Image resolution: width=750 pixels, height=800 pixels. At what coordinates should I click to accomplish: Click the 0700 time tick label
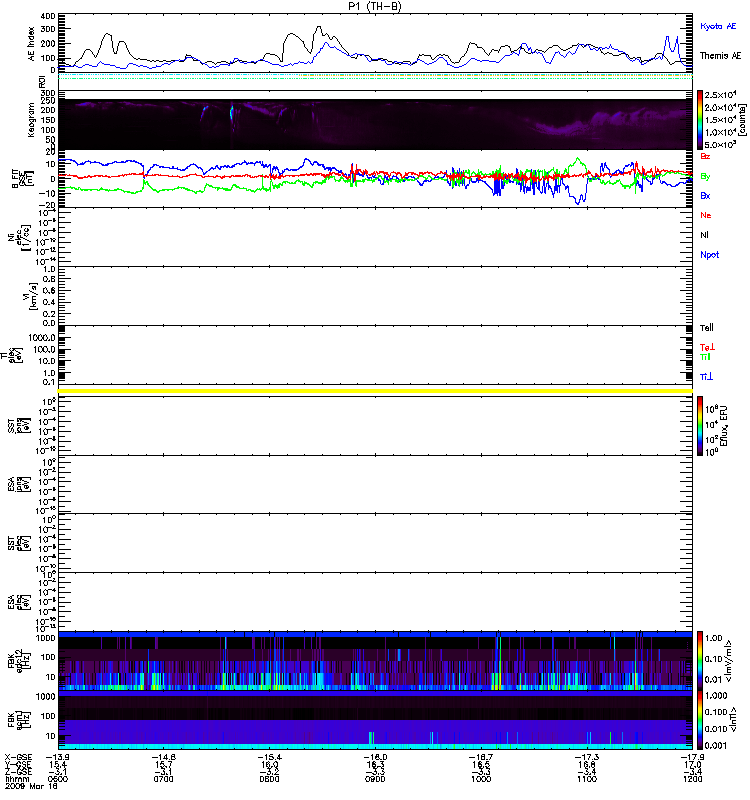pyautogui.click(x=163, y=779)
